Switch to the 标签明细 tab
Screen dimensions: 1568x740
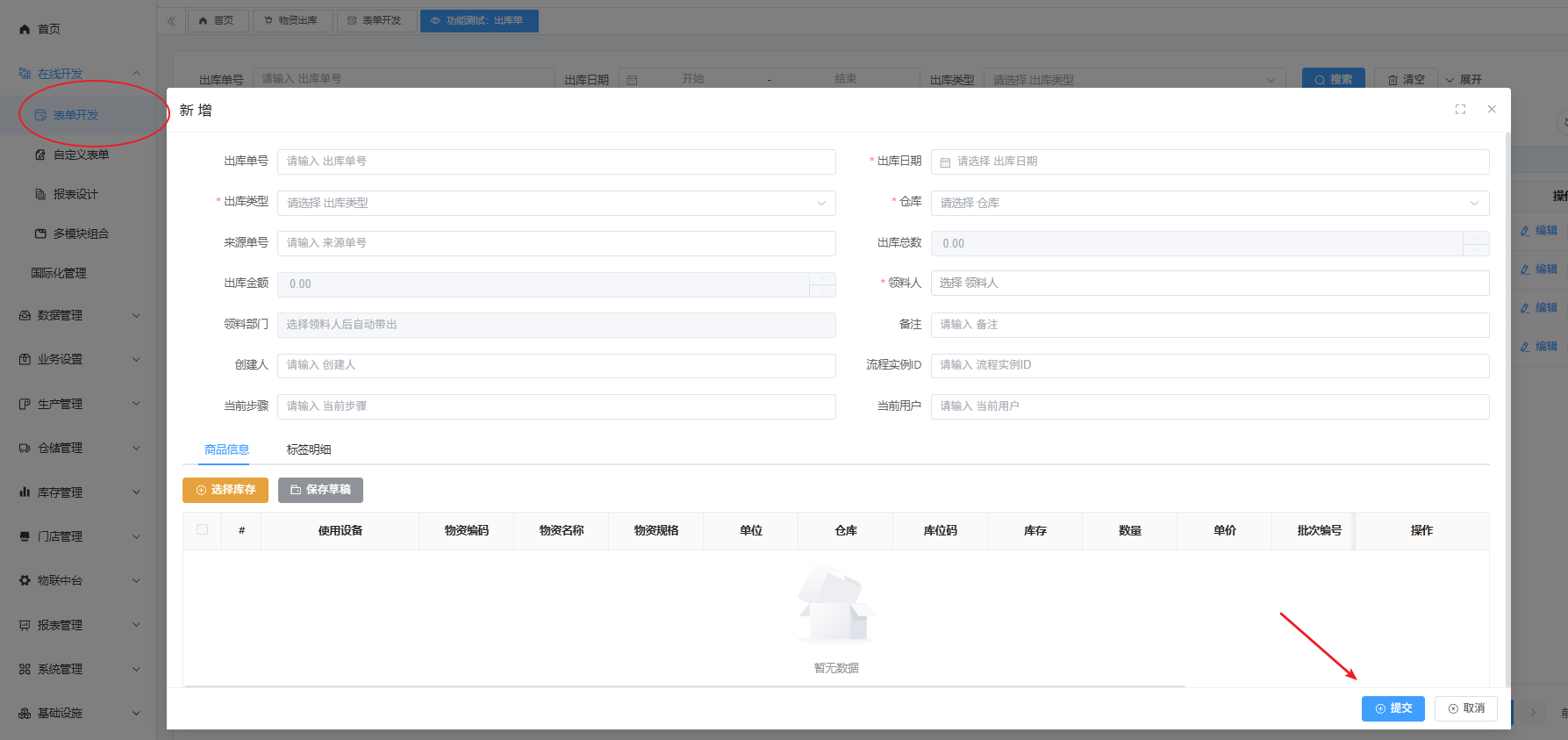point(309,449)
